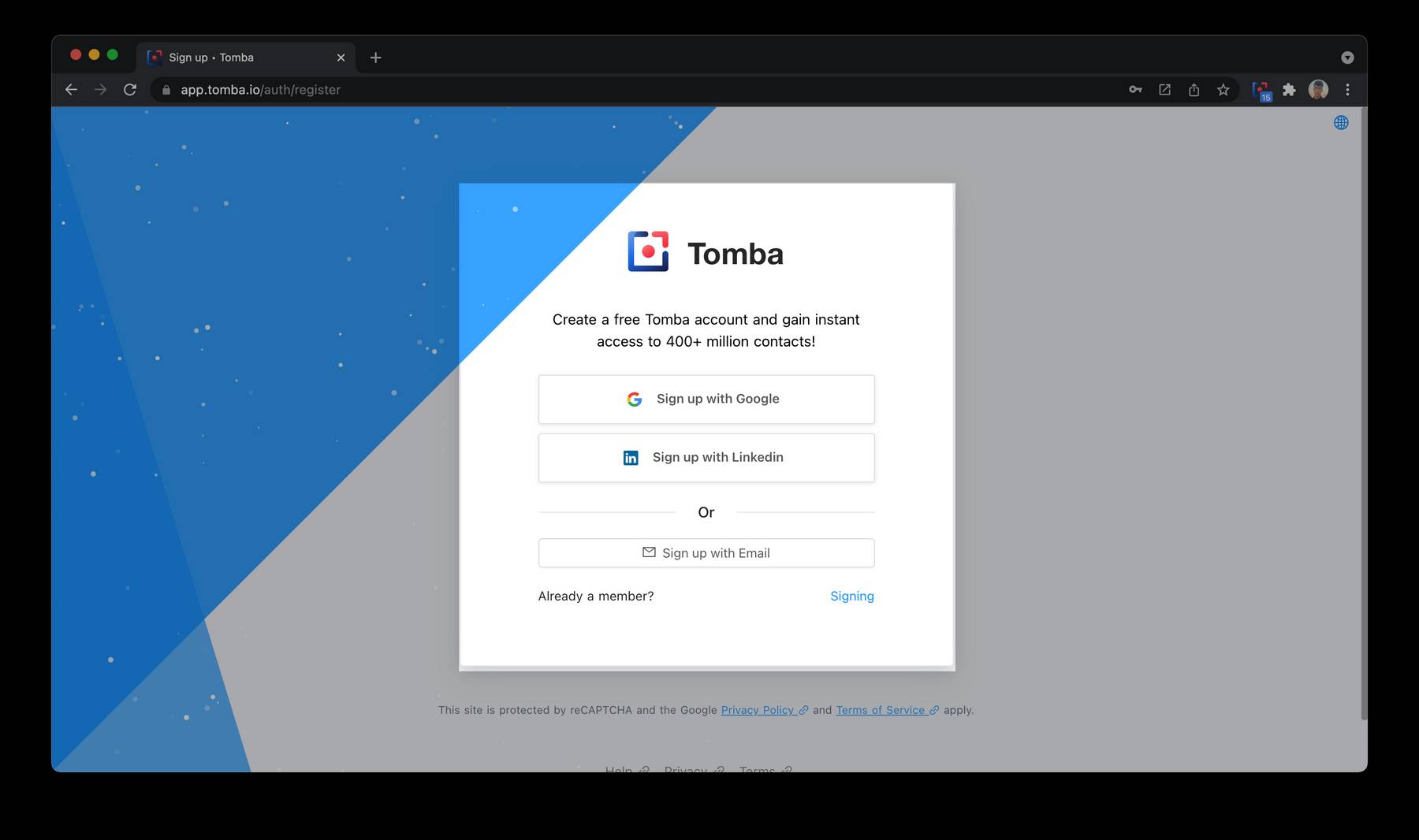The image size is (1419, 840).
Task: Click the address bar URL
Action: 260,90
